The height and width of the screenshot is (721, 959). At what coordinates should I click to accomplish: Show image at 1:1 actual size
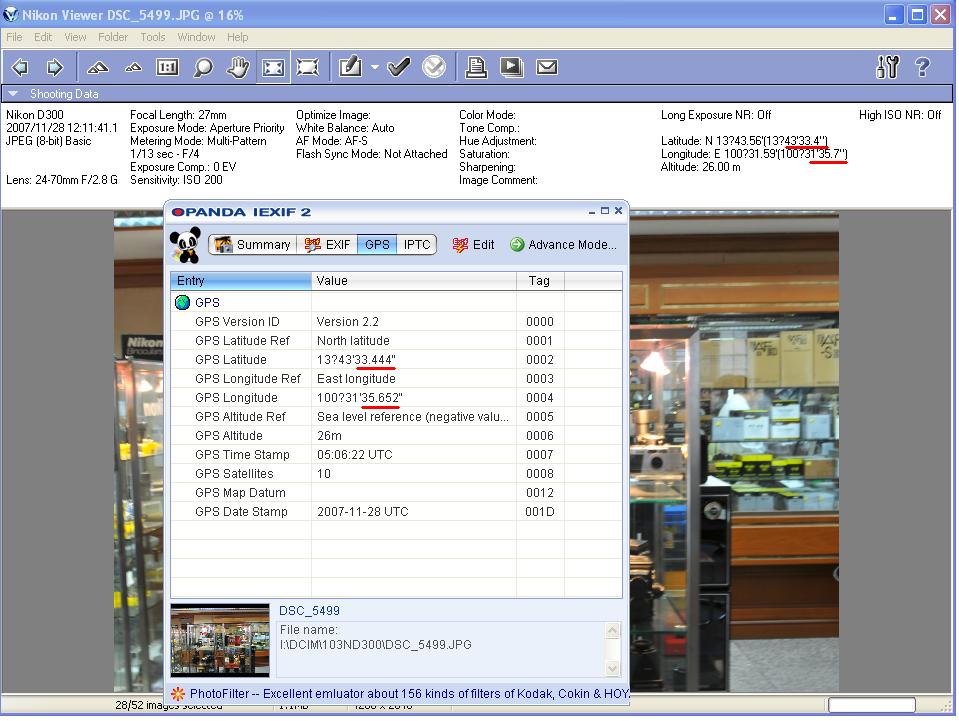point(168,67)
